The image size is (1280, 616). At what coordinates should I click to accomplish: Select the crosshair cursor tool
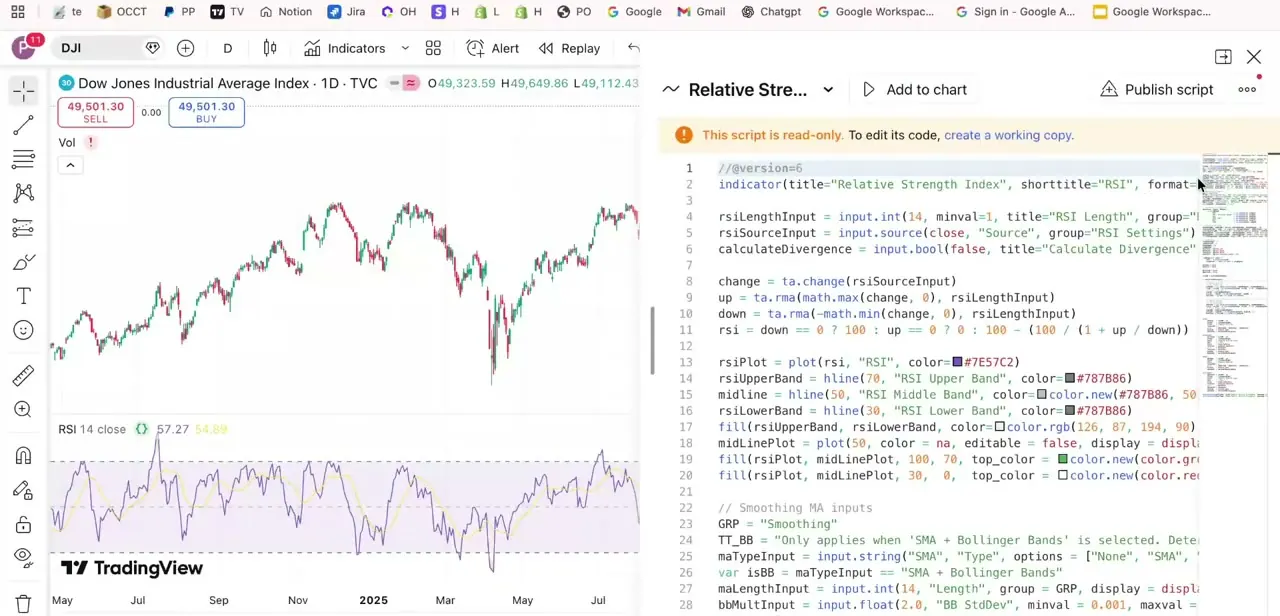pyautogui.click(x=24, y=91)
